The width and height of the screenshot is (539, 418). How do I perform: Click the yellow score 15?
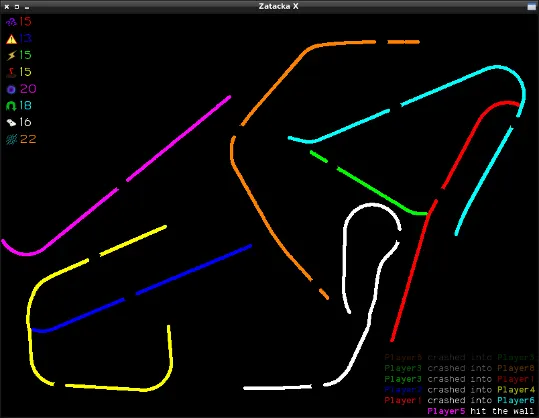click(25, 72)
